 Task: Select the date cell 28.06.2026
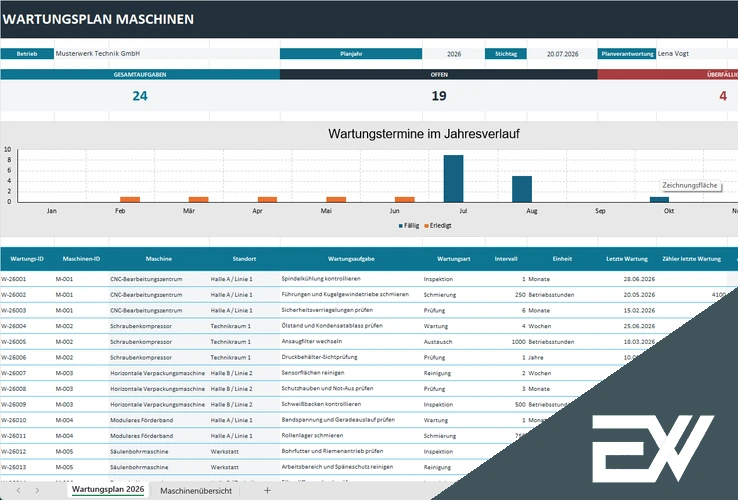point(627,279)
